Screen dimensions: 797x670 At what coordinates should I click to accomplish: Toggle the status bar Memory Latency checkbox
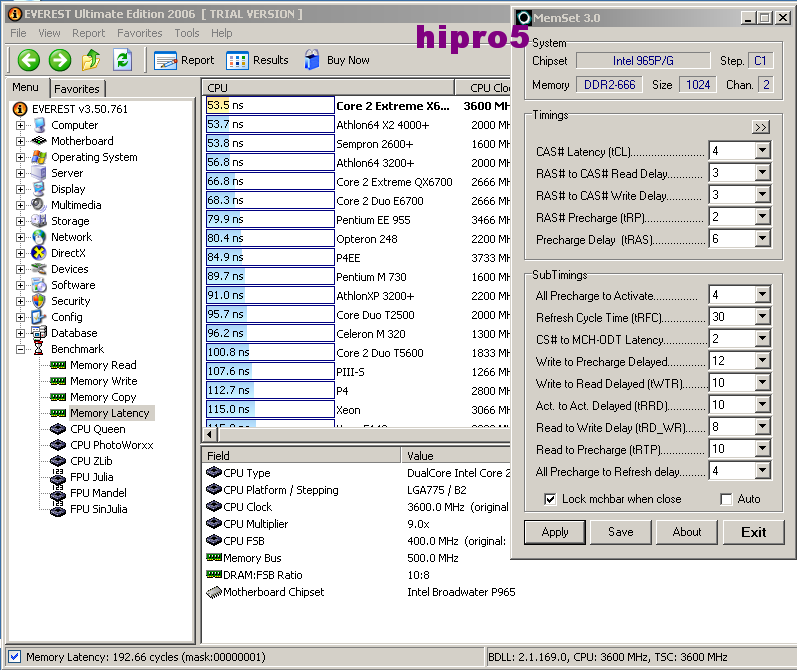coord(15,657)
